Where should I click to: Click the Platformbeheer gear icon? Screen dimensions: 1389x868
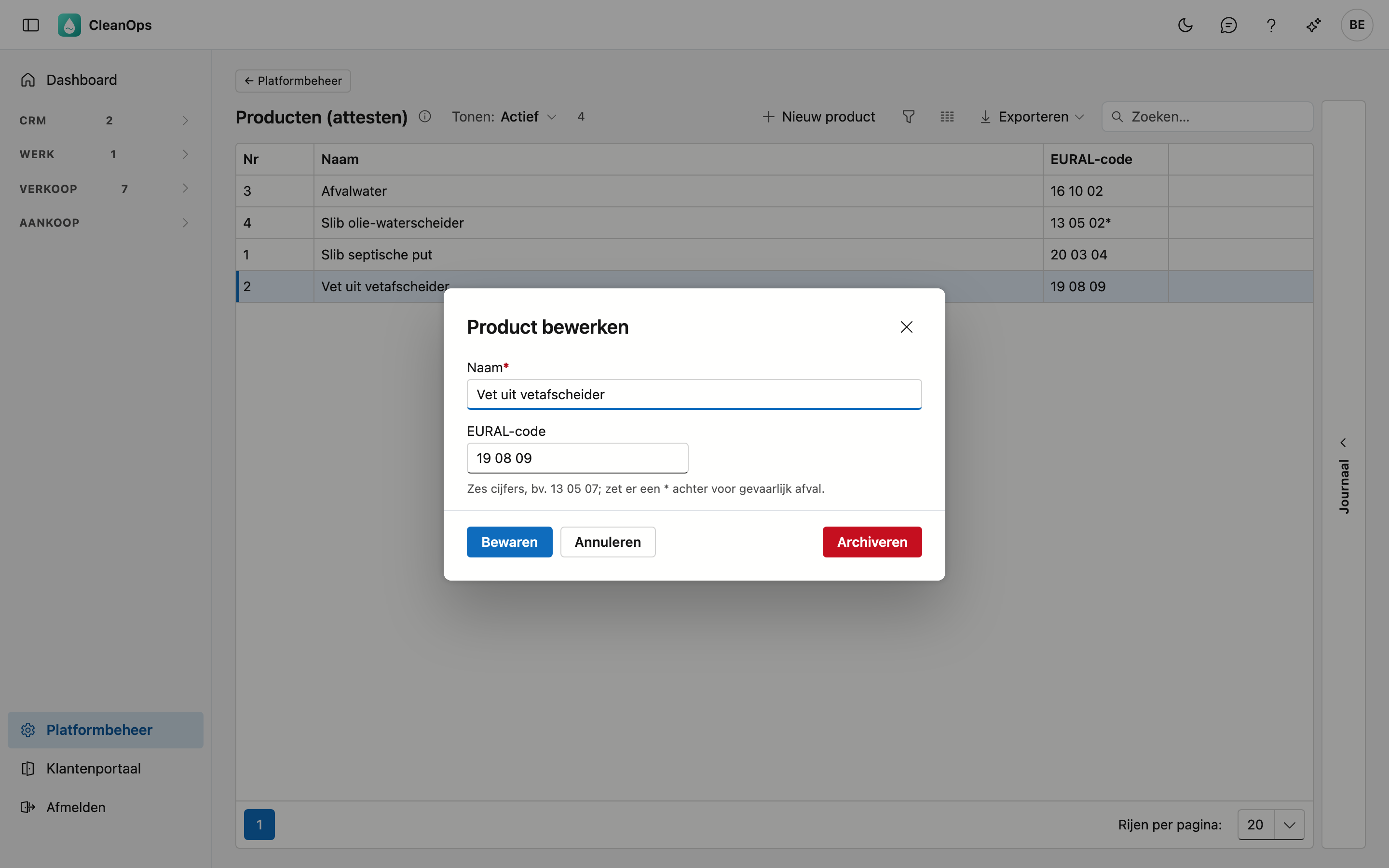(28, 730)
